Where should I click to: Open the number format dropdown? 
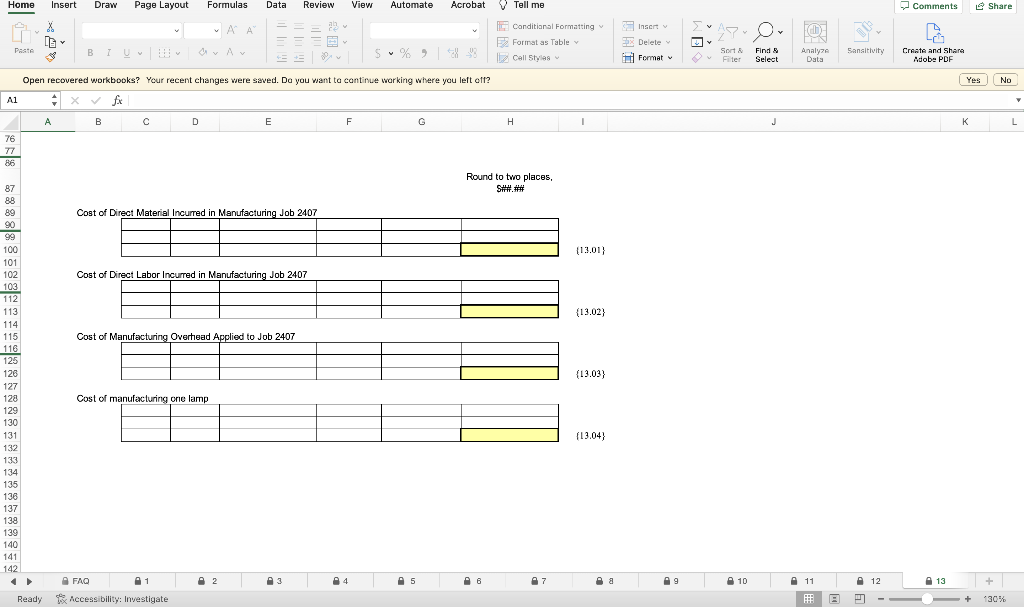tap(474, 31)
